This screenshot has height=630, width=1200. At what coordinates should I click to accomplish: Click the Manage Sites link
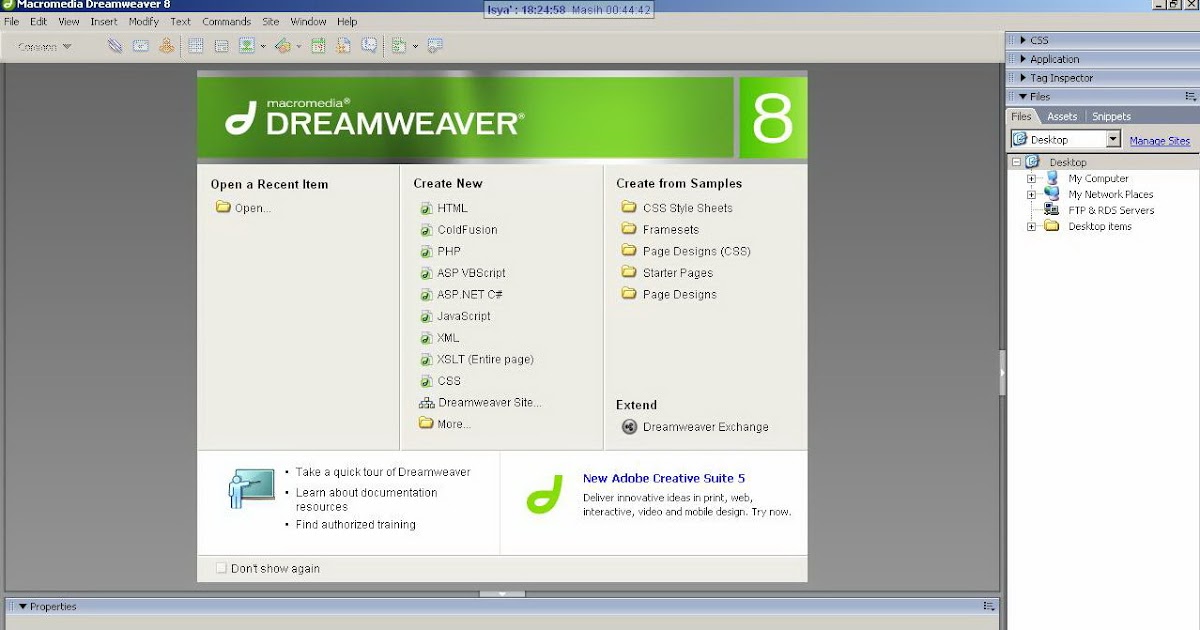[x=1160, y=141]
